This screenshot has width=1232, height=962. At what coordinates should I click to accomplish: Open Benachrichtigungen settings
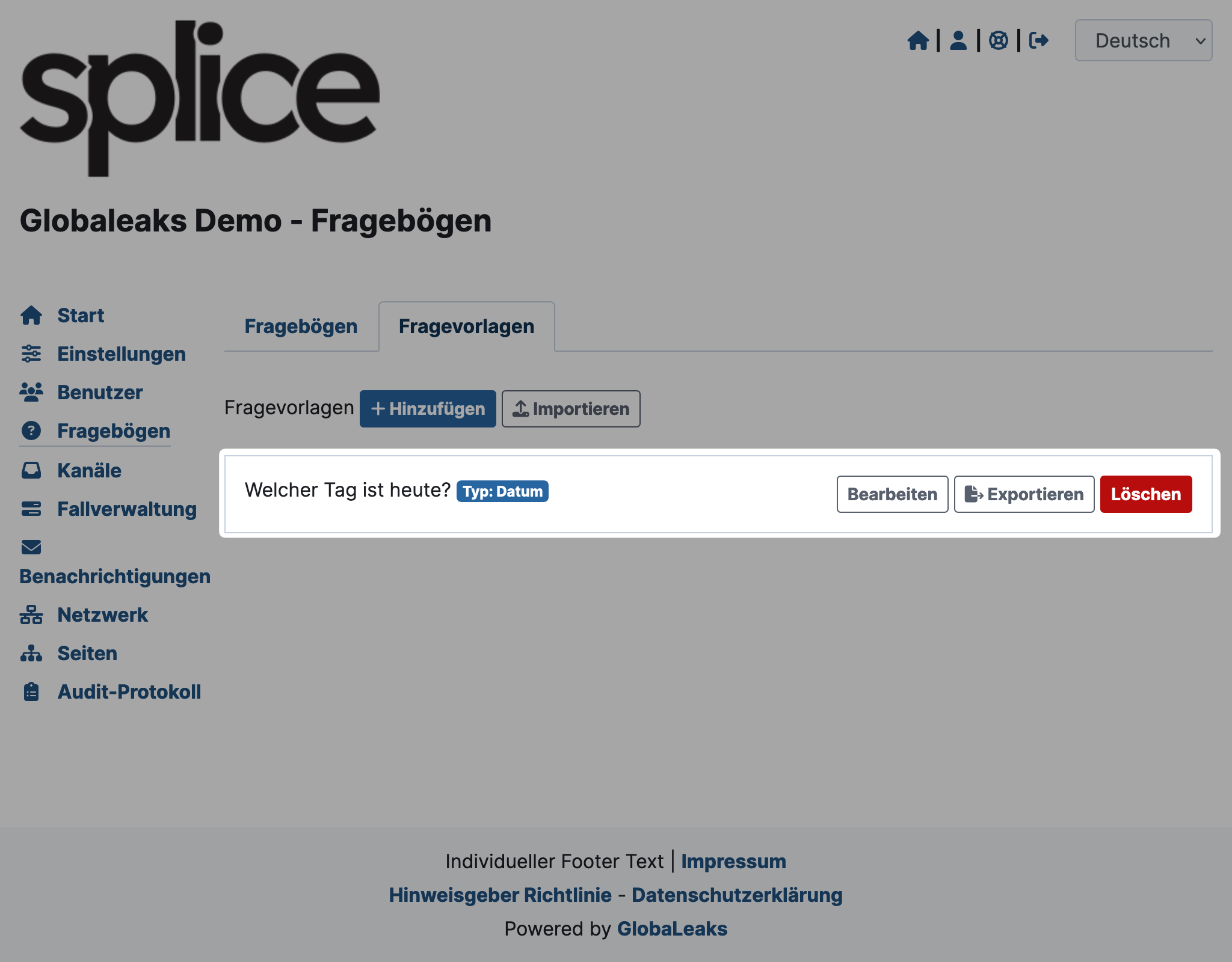115,576
